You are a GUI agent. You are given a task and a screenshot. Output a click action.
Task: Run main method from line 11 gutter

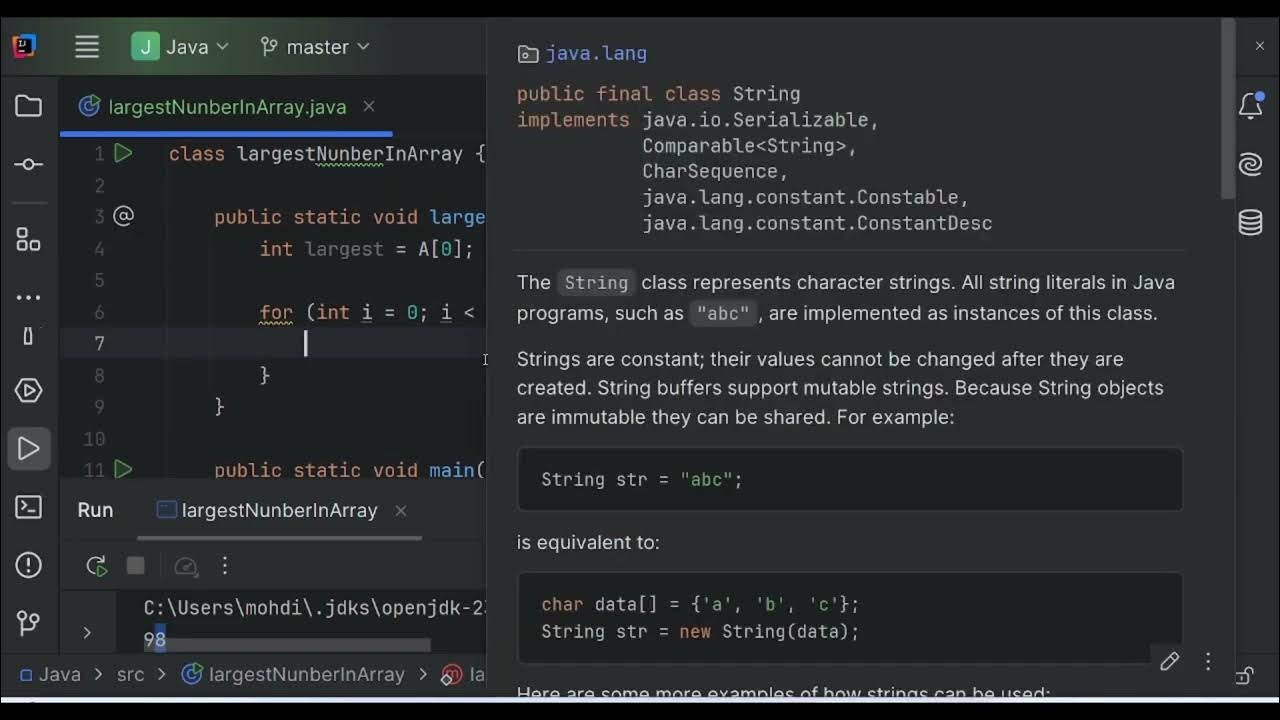pyautogui.click(x=123, y=469)
